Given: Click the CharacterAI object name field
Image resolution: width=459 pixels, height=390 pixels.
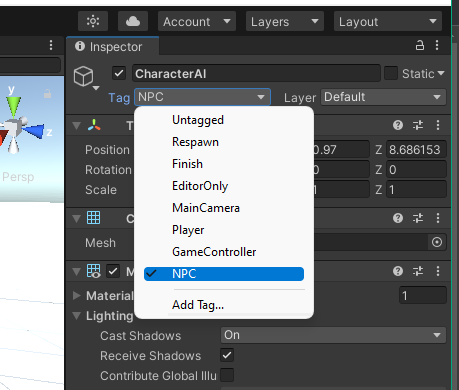Looking at the screenshot, I should click(256, 73).
